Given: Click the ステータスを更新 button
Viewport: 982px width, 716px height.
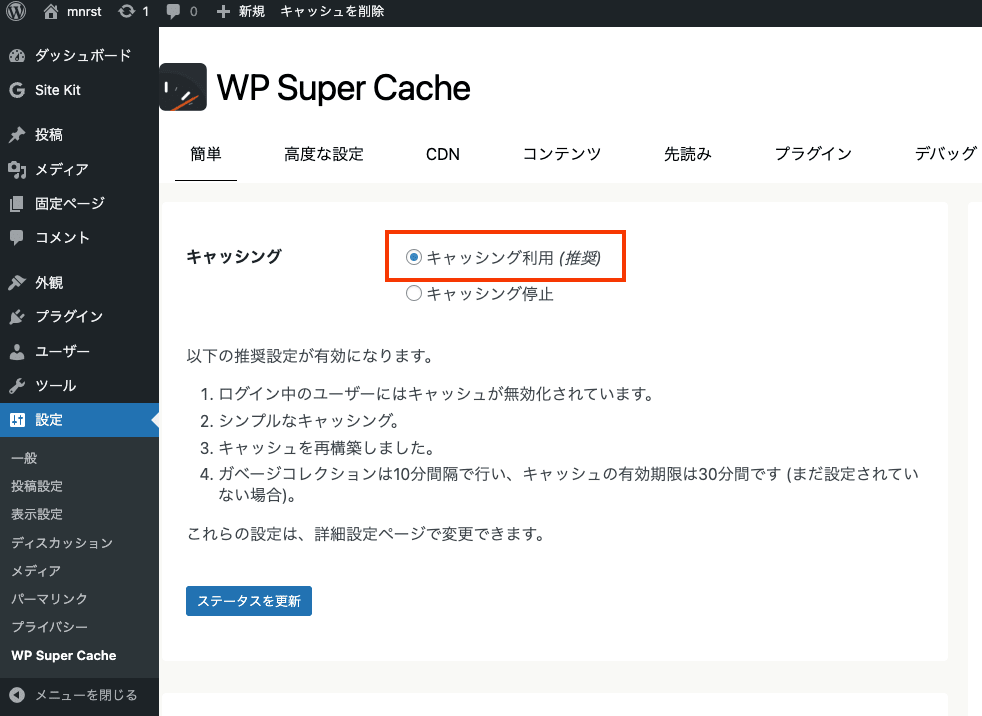Looking at the screenshot, I should tap(249, 601).
